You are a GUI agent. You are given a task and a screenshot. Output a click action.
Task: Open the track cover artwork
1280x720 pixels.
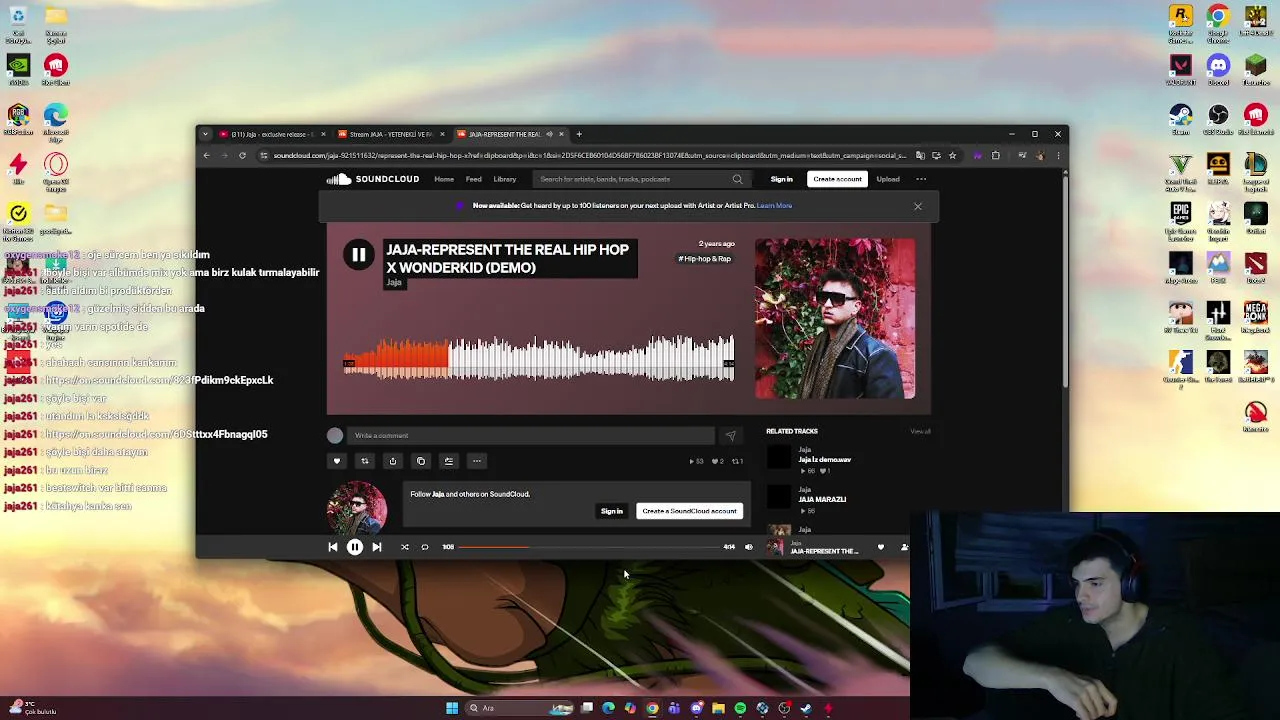[835, 319]
